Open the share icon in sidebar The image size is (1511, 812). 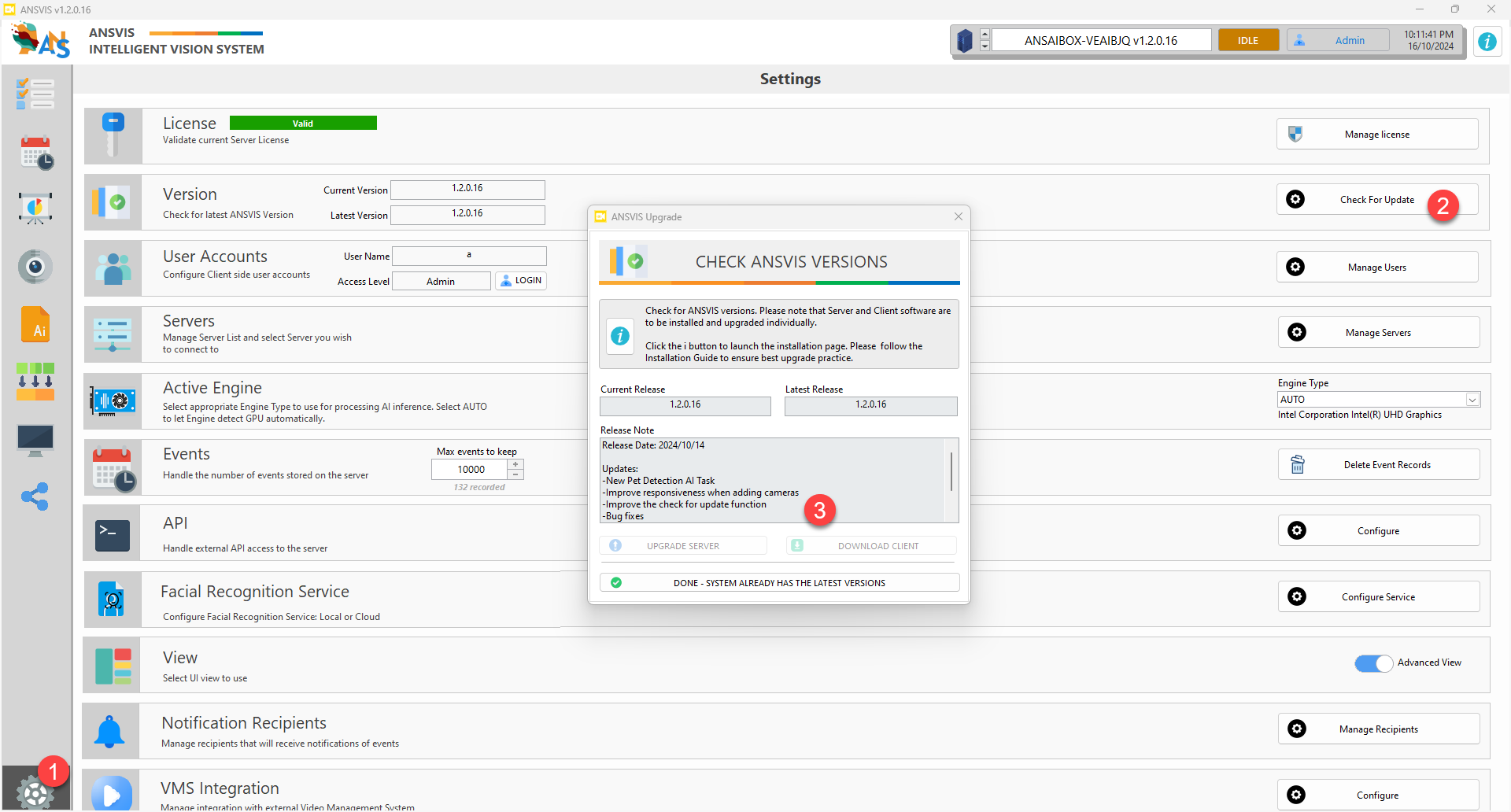pyautogui.click(x=35, y=496)
